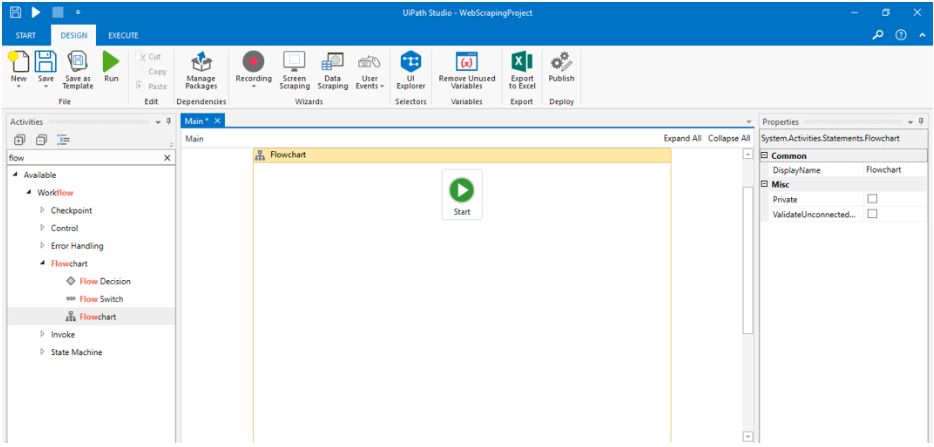The width and height of the screenshot is (934, 447).
Task: Collapse the Workflow tree node
Action: pyautogui.click(x=29, y=193)
